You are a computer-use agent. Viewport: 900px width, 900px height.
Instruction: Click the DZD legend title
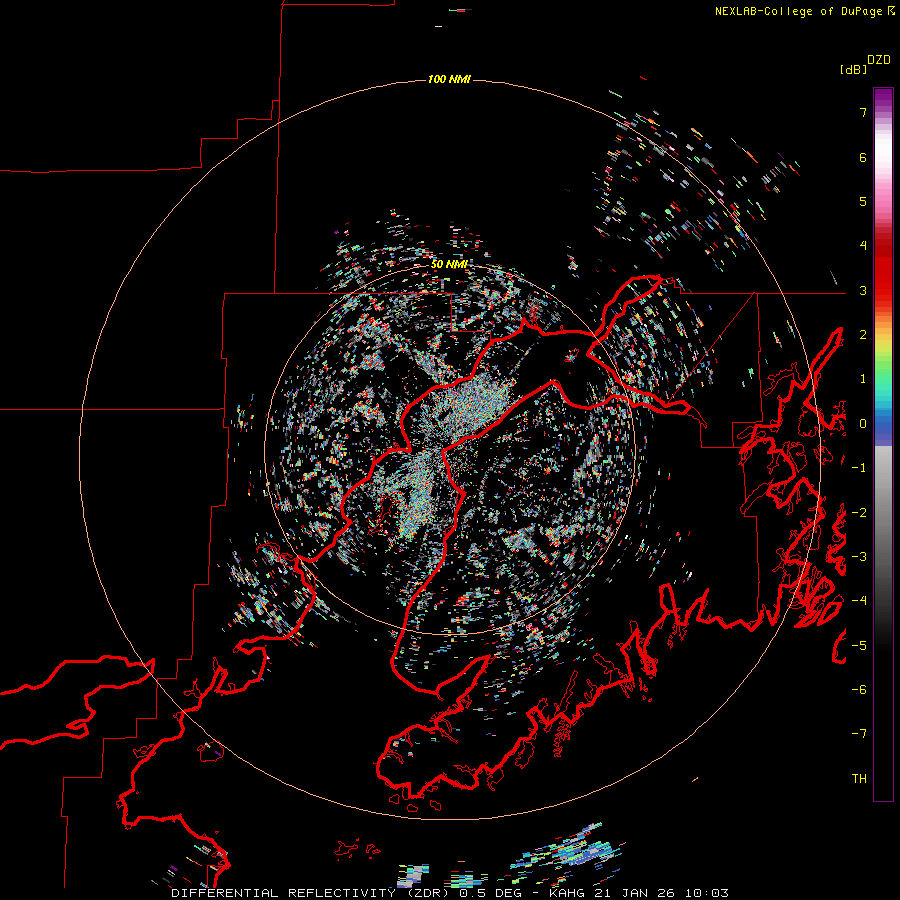pyautogui.click(x=879, y=60)
